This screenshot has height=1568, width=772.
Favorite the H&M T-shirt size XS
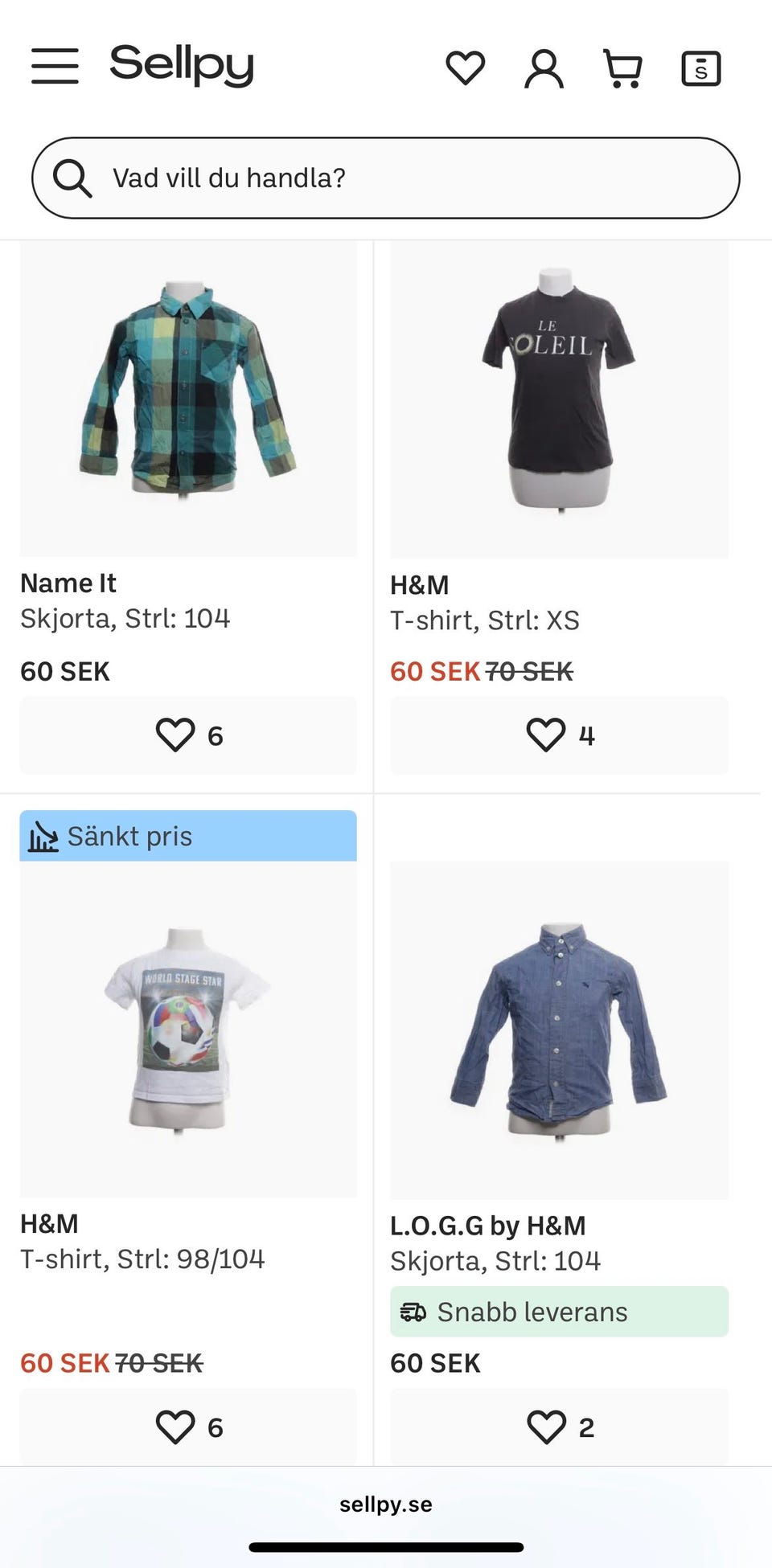[x=559, y=735]
